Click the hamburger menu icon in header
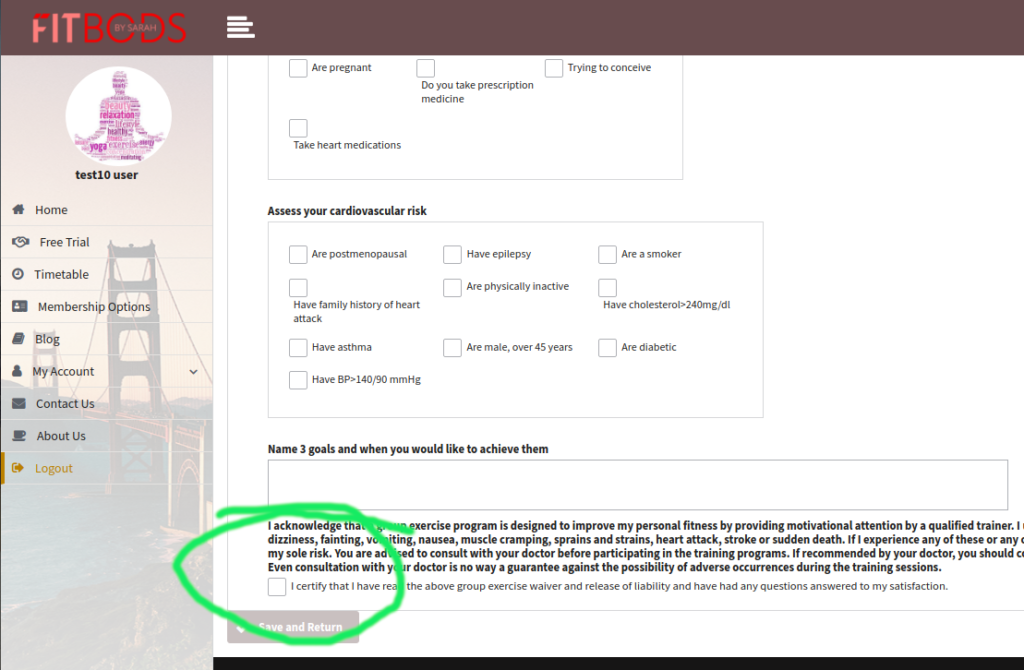Viewport: 1024px width, 670px height. tap(240, 27)
